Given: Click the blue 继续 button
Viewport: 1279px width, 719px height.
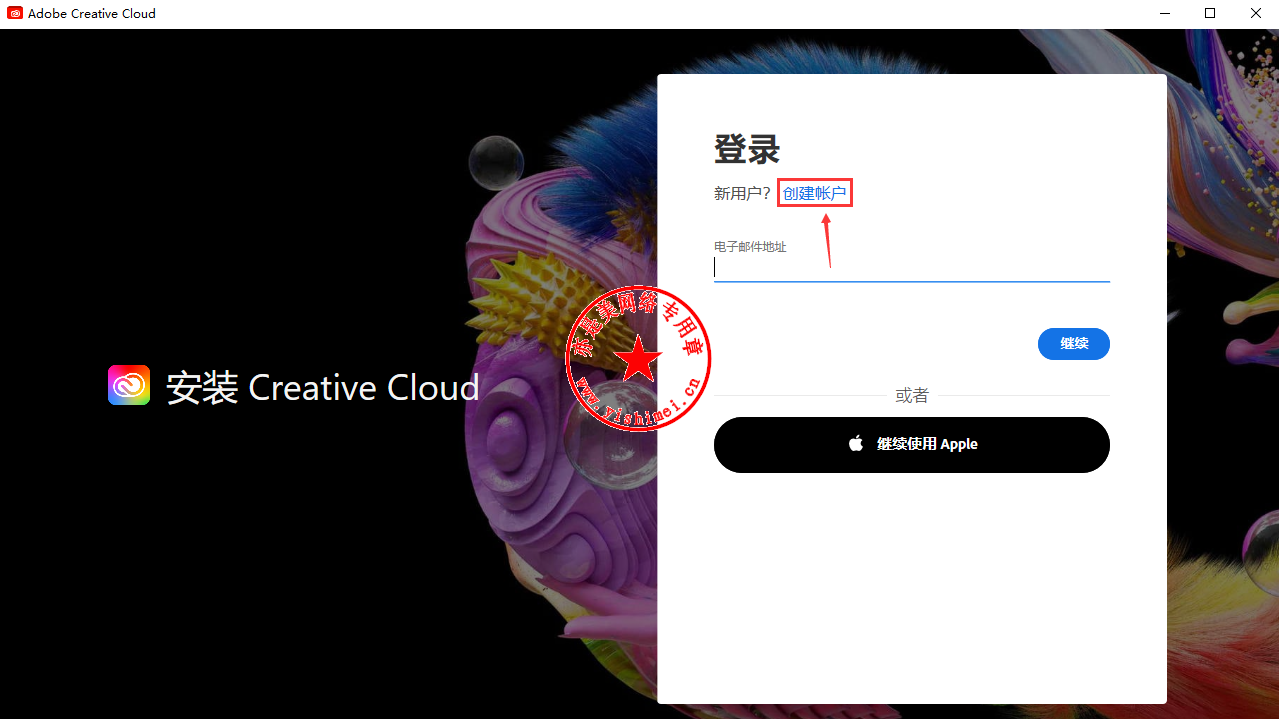Looking at the screenshot, I should (x=1074, y=343).
